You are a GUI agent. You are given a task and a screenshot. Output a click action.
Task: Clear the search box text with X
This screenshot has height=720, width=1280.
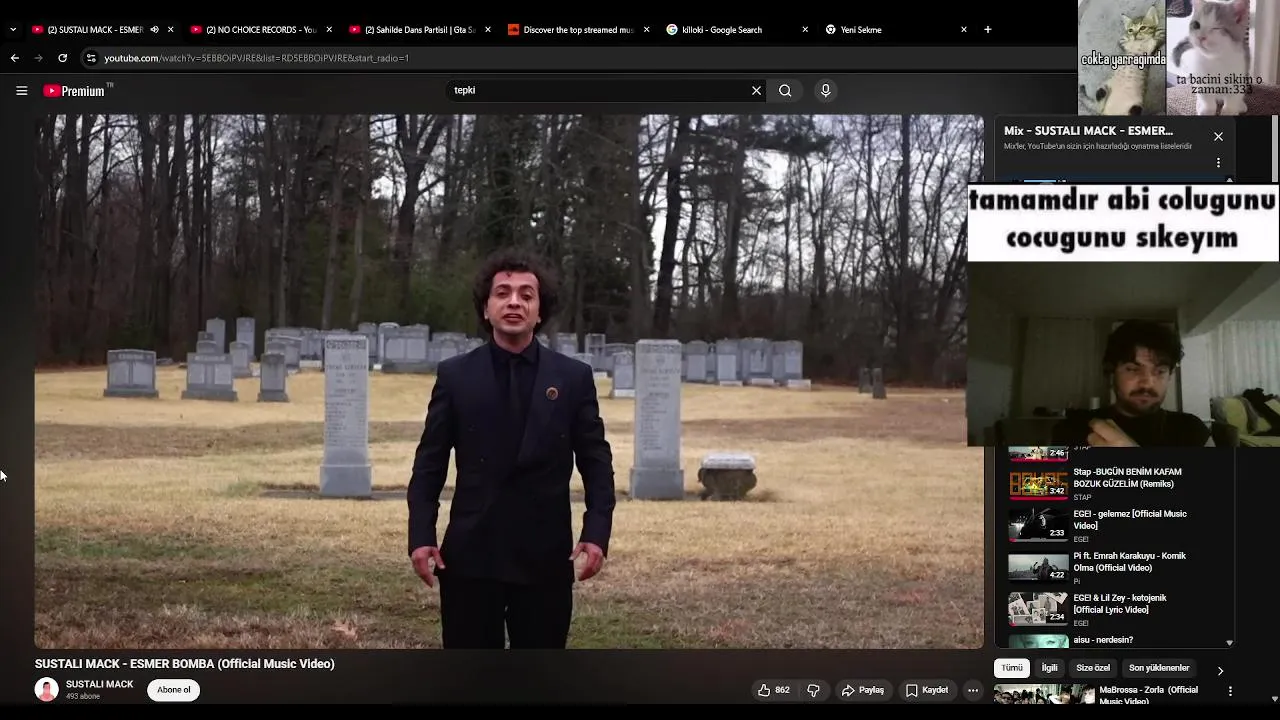(x=756, y=90)
